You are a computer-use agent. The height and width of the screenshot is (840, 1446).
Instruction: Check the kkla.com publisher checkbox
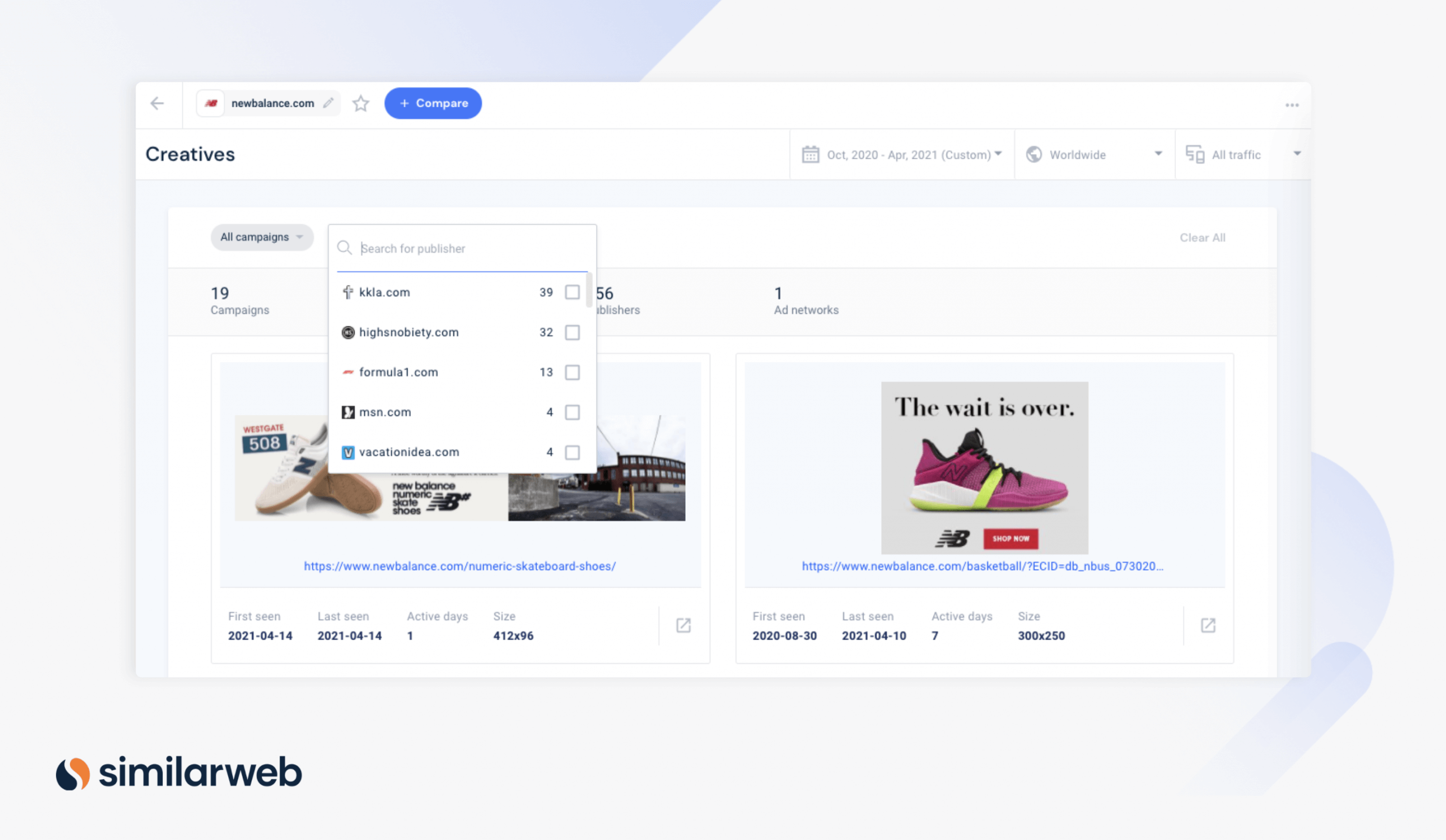point(572,292)
